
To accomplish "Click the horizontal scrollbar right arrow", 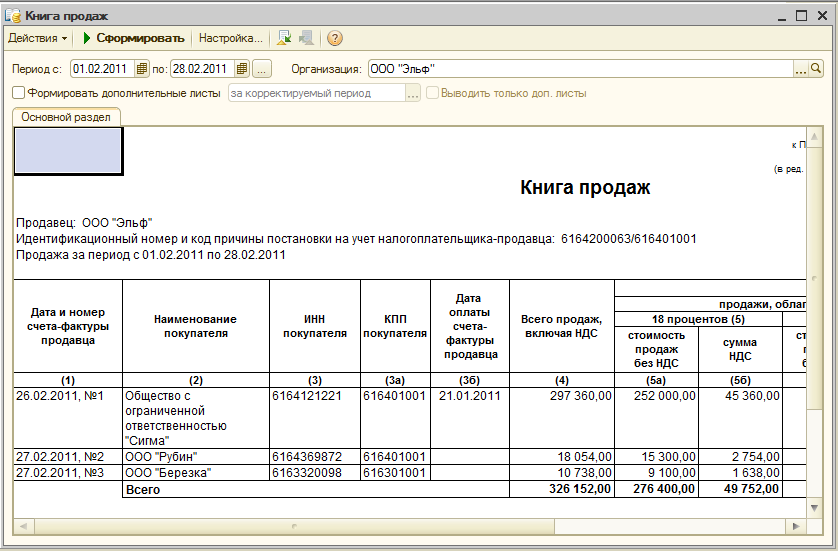I will (x=796, y=526).
